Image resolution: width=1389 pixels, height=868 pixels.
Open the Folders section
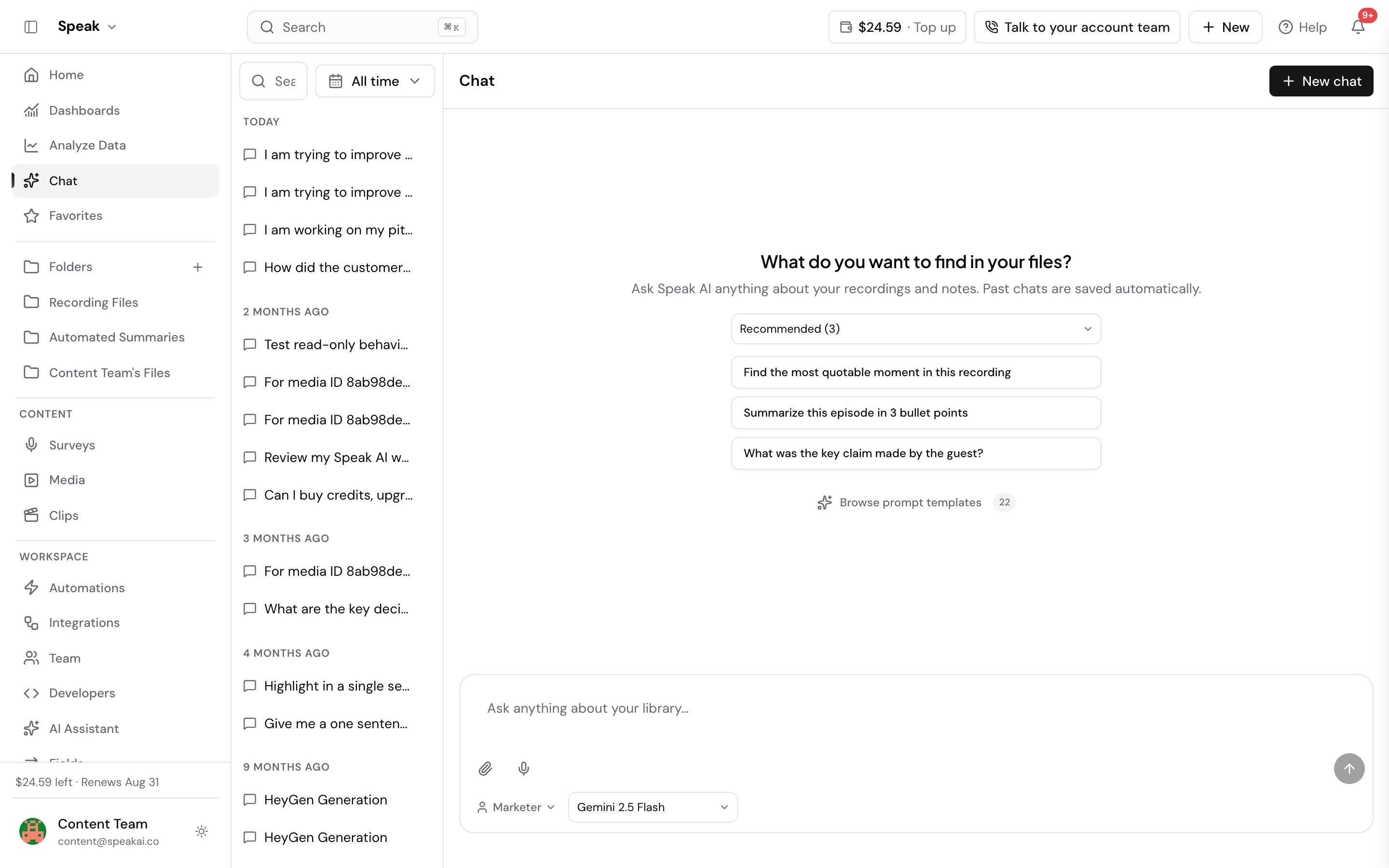point(70,267)
